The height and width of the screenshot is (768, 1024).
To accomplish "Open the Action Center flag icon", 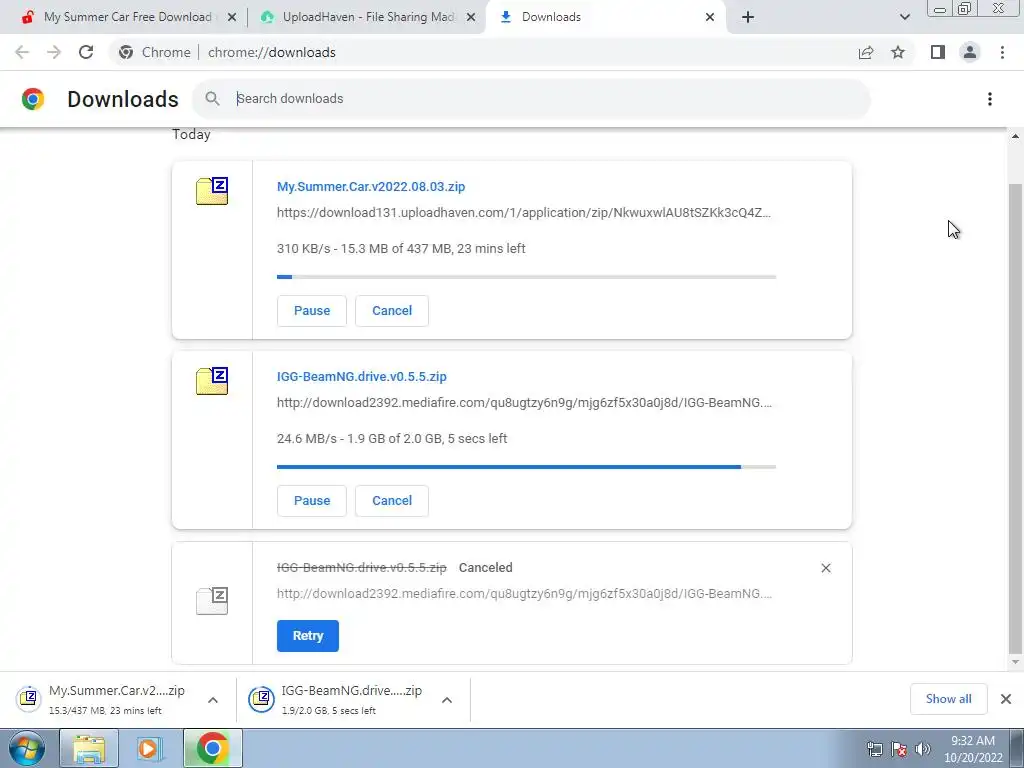I will click(899, 749).
